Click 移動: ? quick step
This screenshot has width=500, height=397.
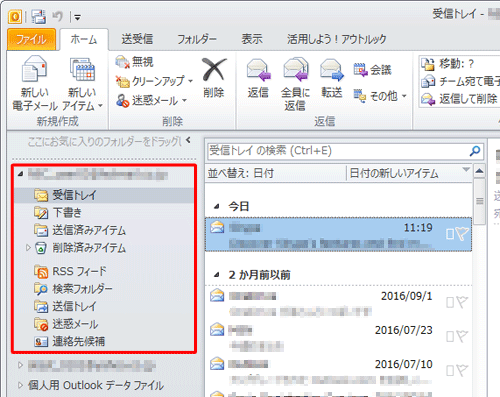click(x=447, y=63)
